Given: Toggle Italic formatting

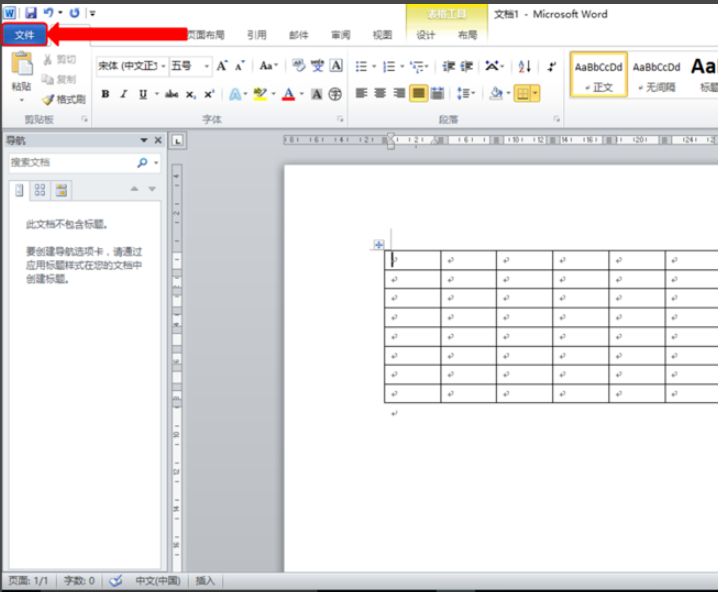Looking at the screenshot, I should [124, 94].
